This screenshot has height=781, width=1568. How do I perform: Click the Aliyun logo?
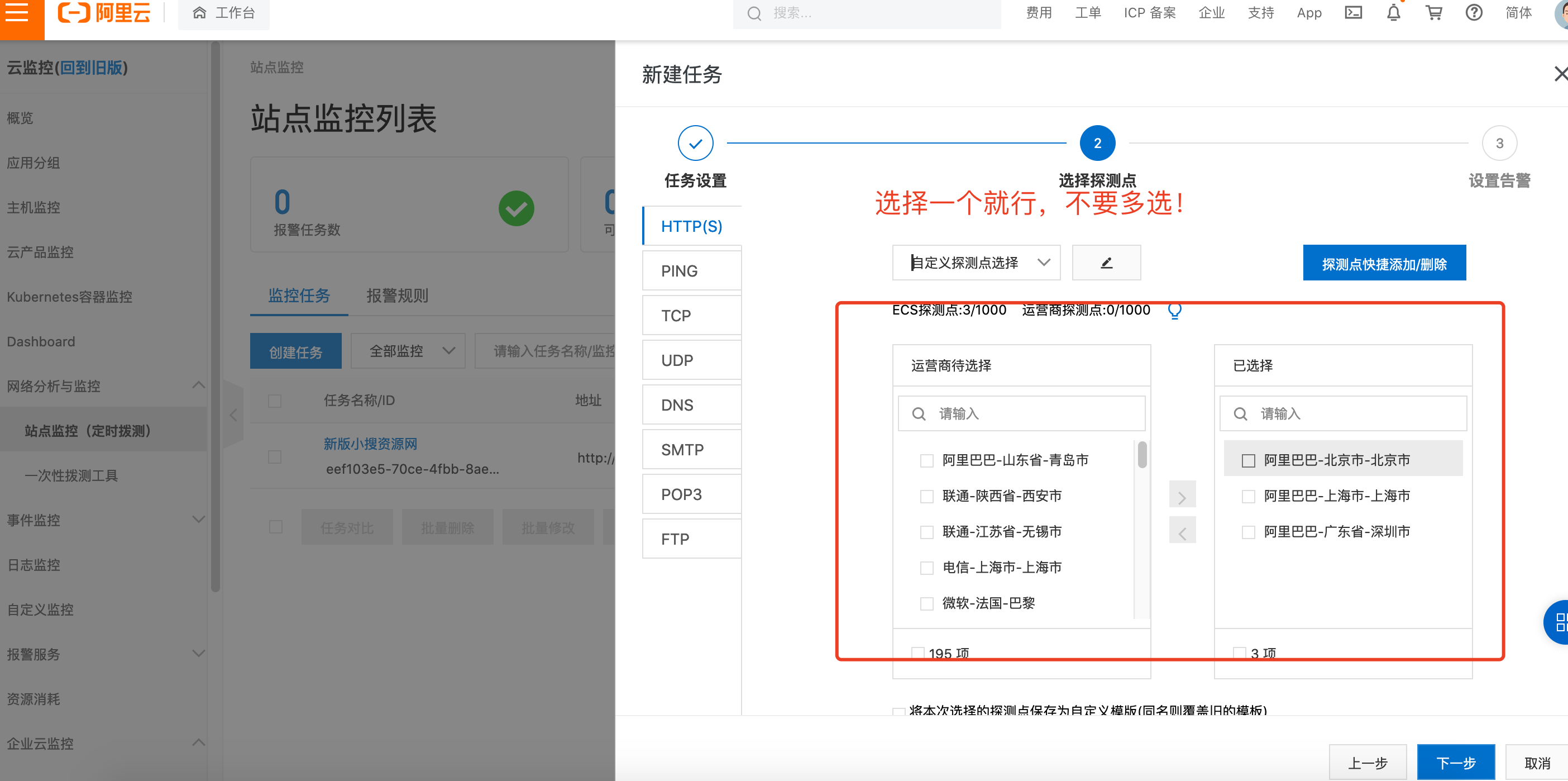(x=103, y=12)
